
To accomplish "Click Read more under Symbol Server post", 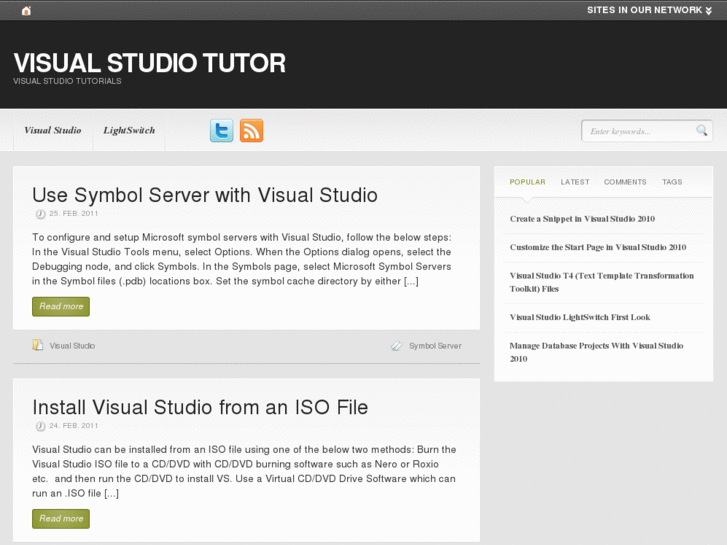I will [61, 307].
